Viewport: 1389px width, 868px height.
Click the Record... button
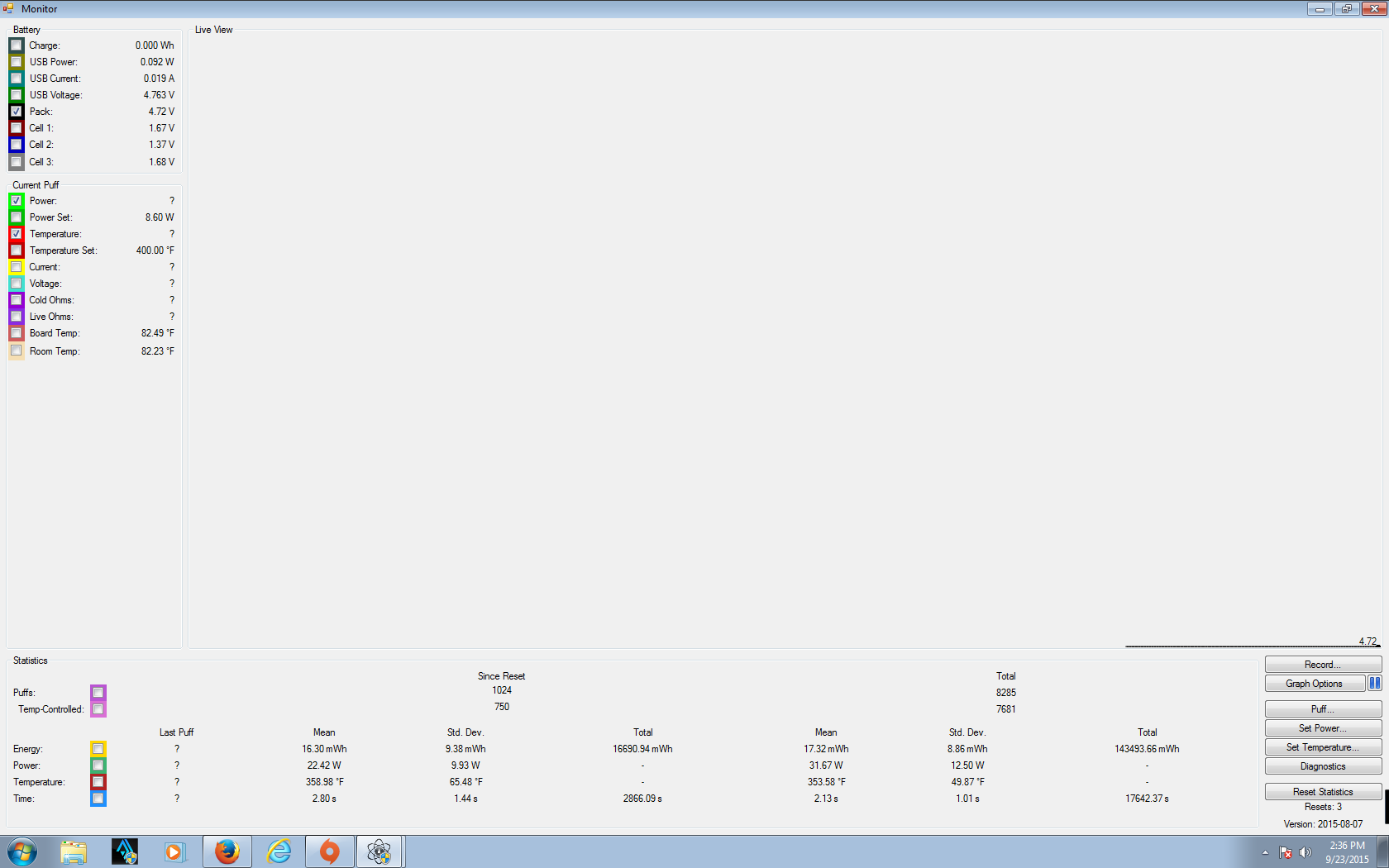pyautogui.click(x=1322, y=665)
